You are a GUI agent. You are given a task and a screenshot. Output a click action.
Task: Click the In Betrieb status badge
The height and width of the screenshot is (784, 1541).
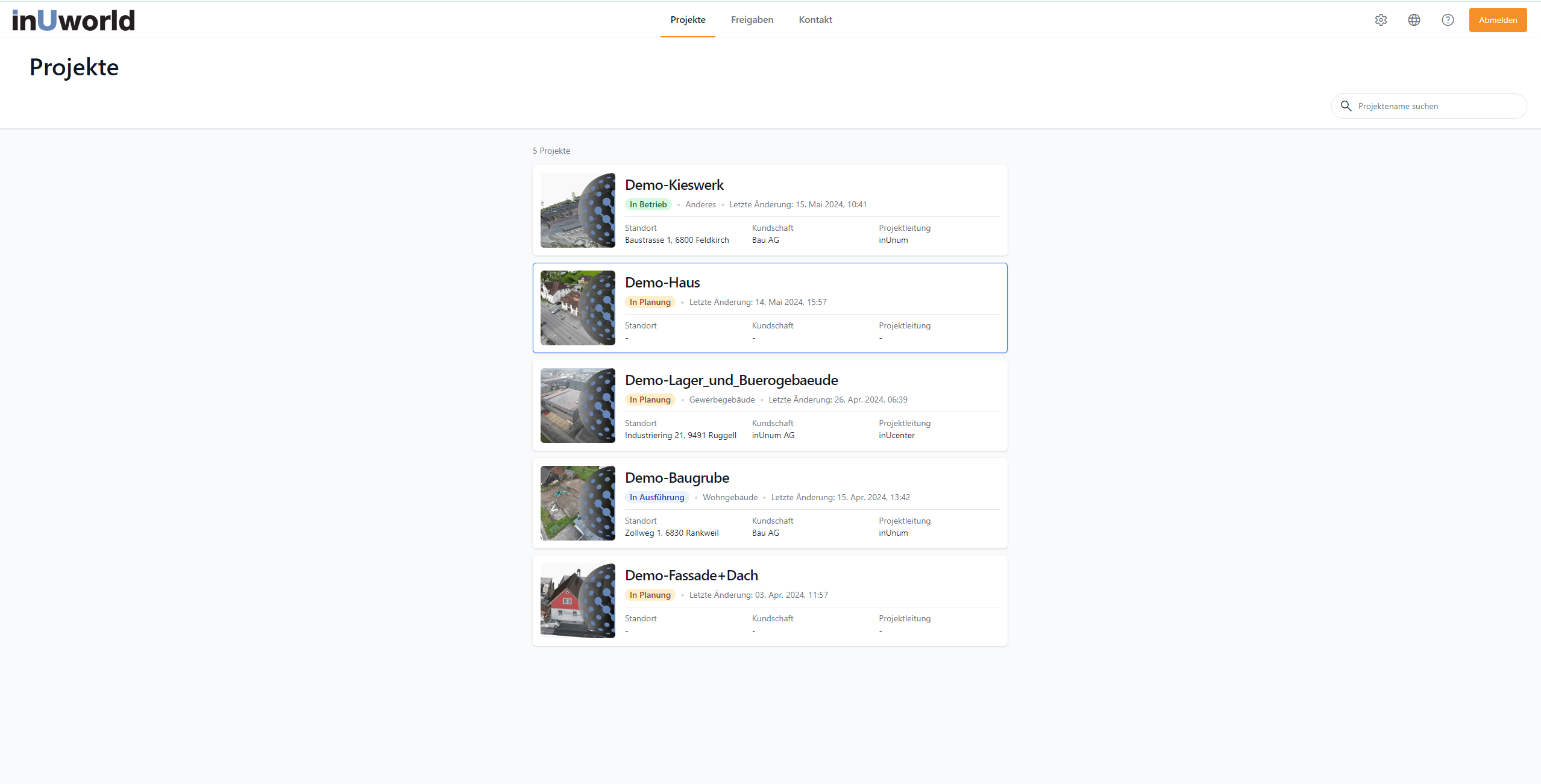click(x=648, y=204)
